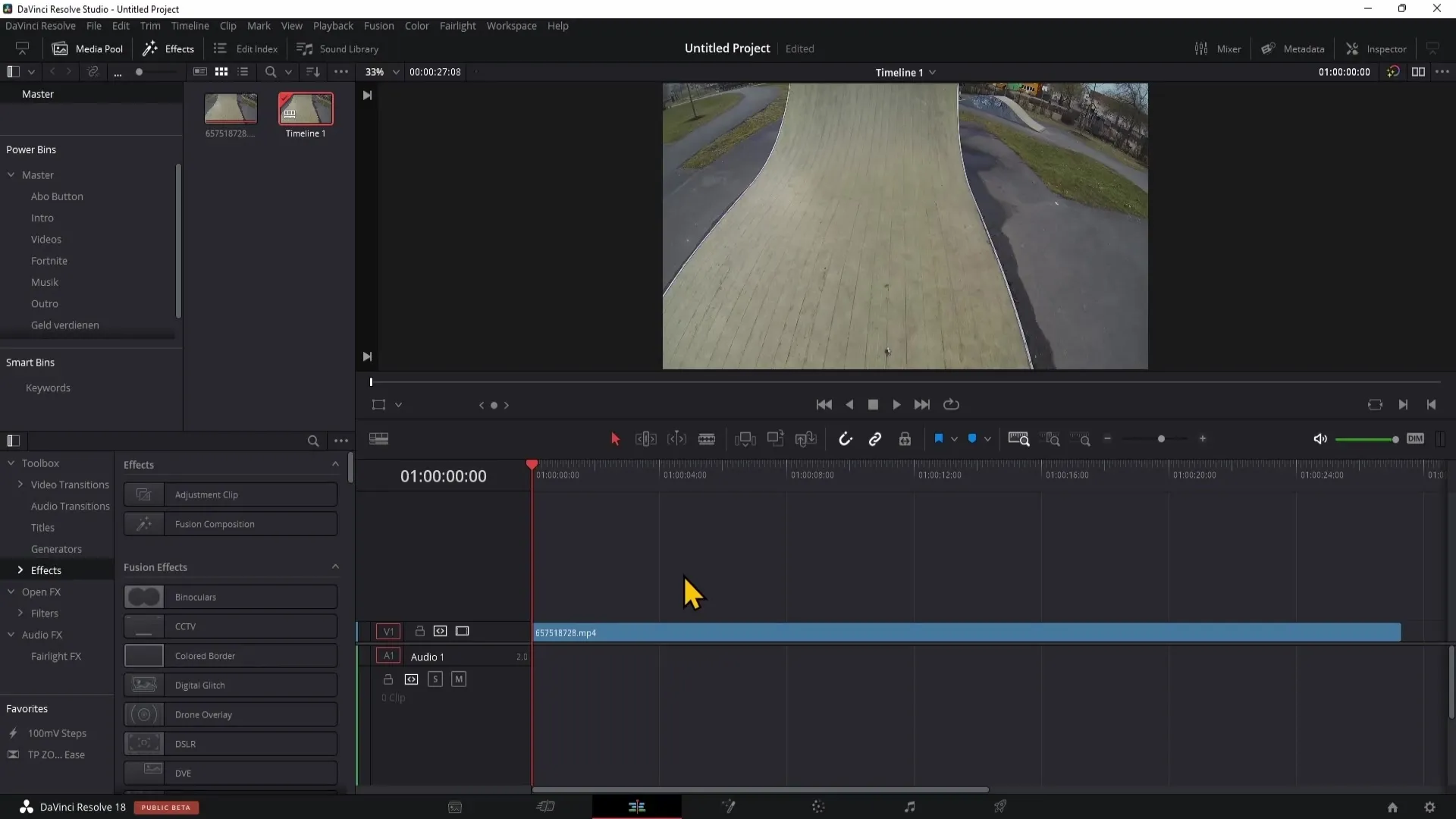
Task: Select the Razor/Blade edit tool
Action: pyautogui.click(x=707, y=439)
